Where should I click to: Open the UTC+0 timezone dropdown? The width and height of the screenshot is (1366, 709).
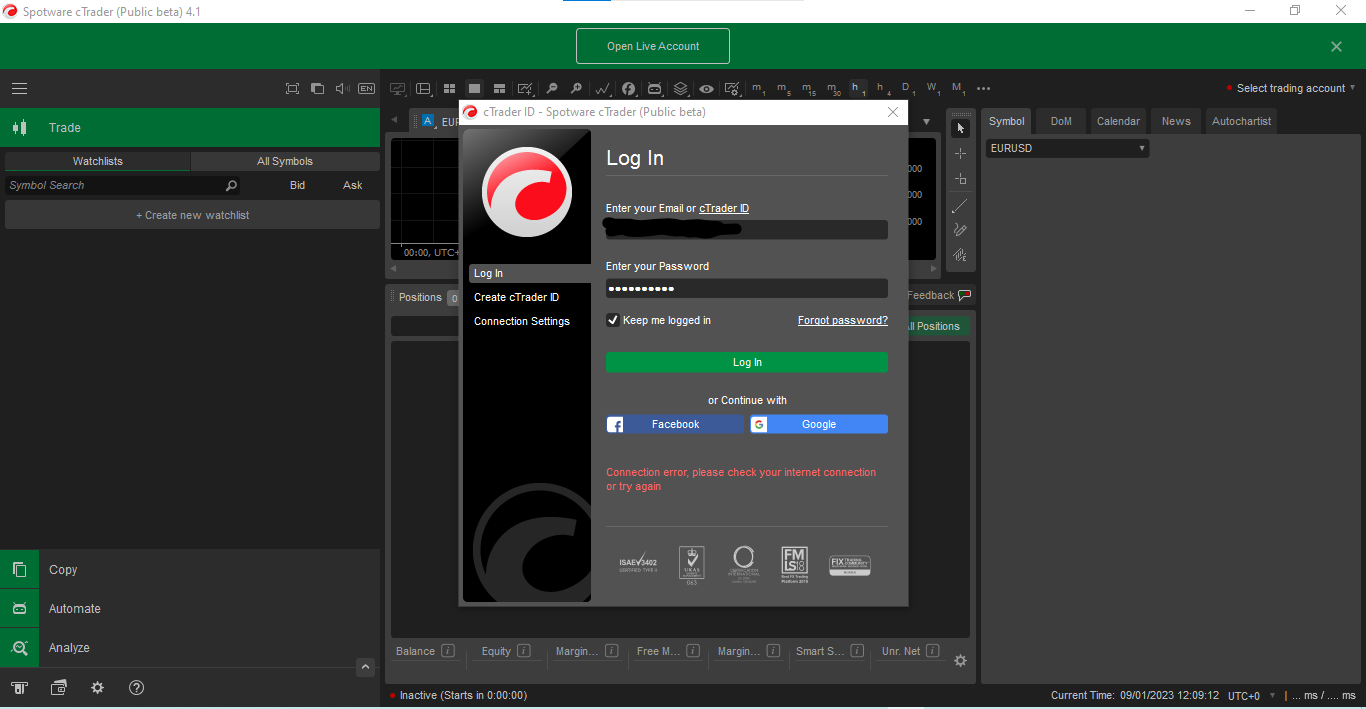[1251, 695]
